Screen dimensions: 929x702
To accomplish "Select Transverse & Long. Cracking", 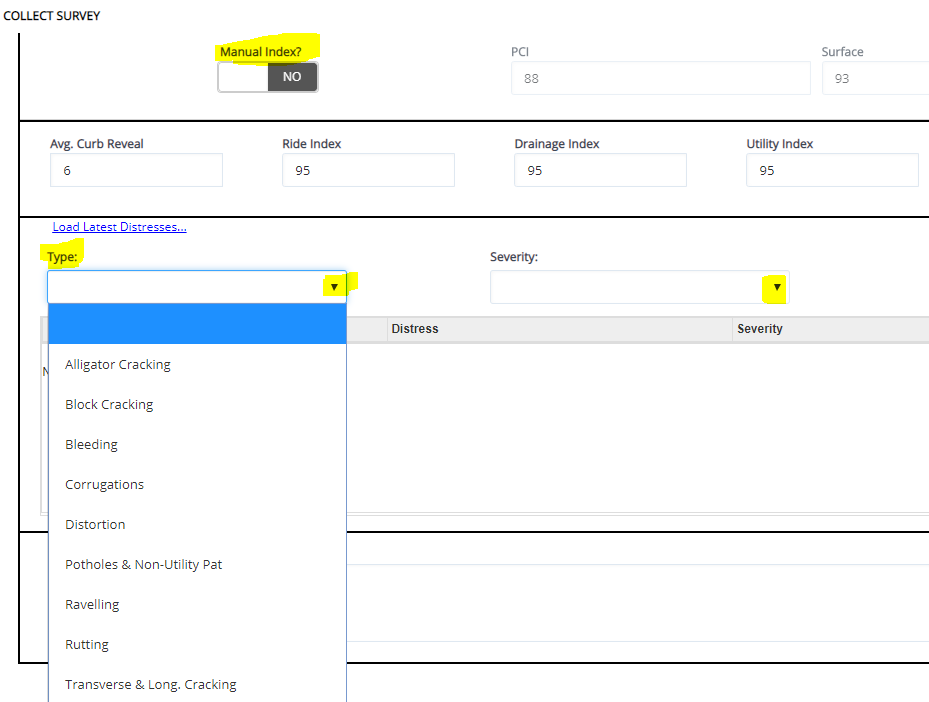I will coord(150,684).
